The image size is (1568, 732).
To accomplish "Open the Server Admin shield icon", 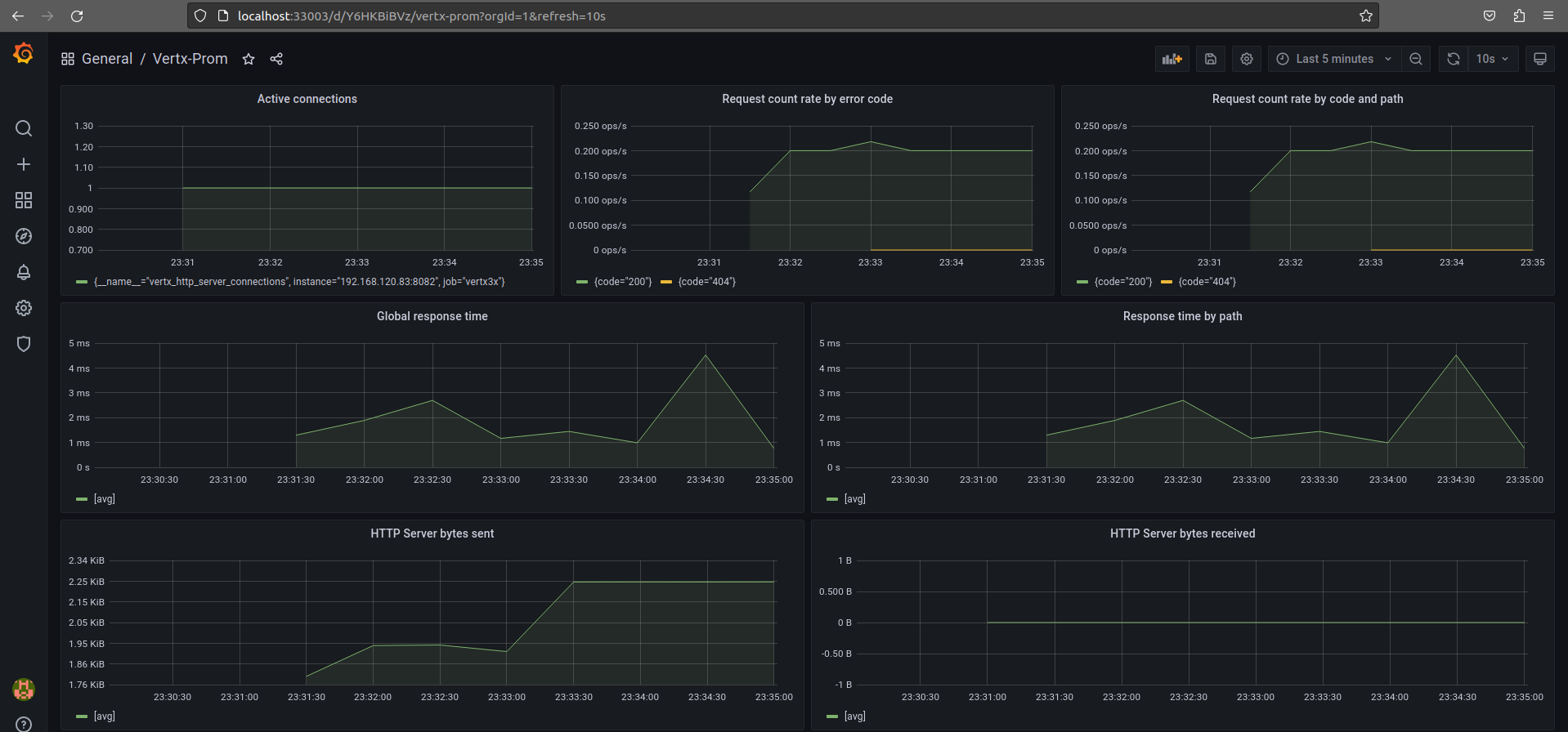I will click(x=24, y=344).
